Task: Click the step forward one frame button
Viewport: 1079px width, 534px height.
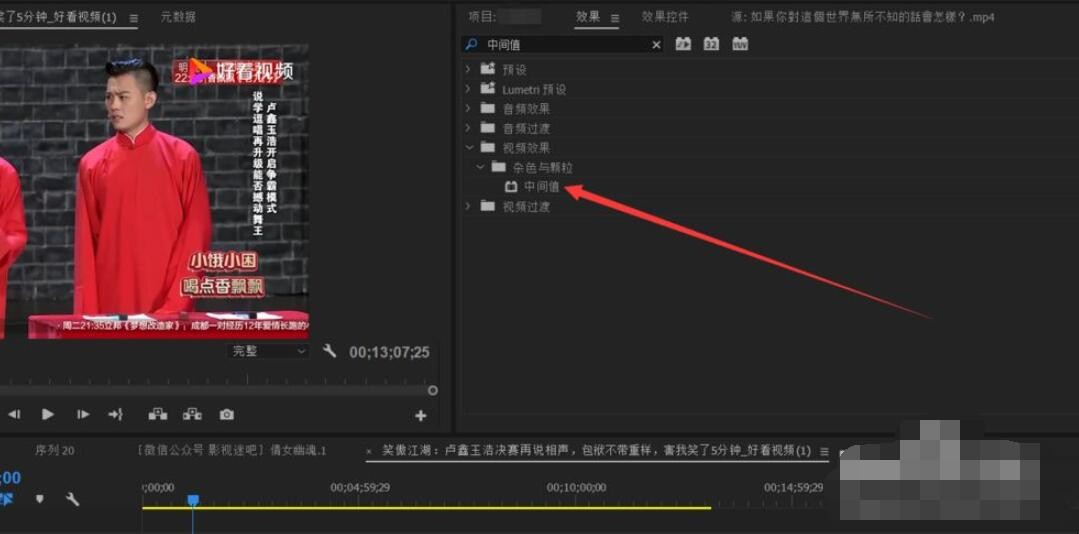Action: (83, 414)
